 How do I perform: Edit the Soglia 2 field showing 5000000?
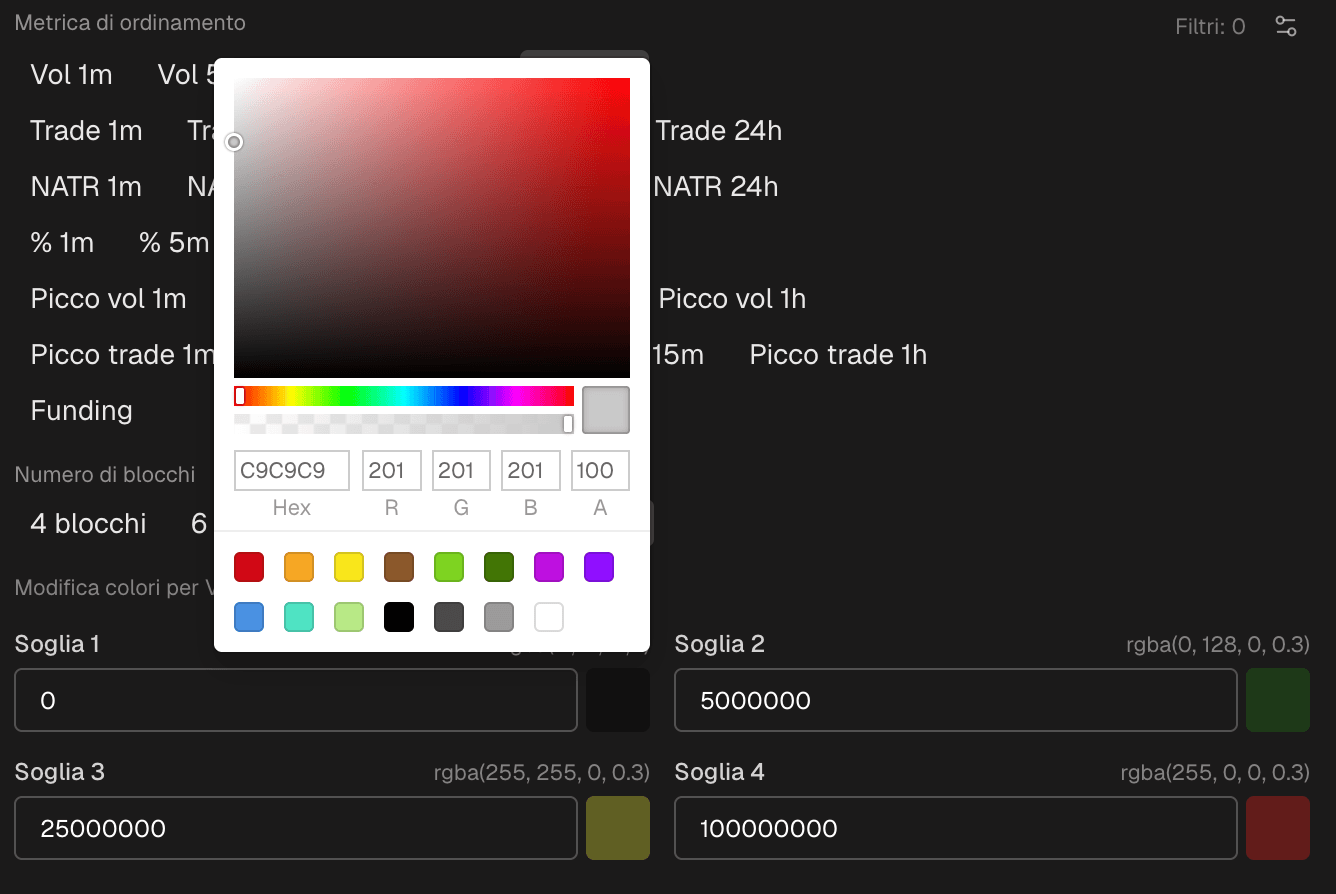pyautogui.click(x=956, y=700)
